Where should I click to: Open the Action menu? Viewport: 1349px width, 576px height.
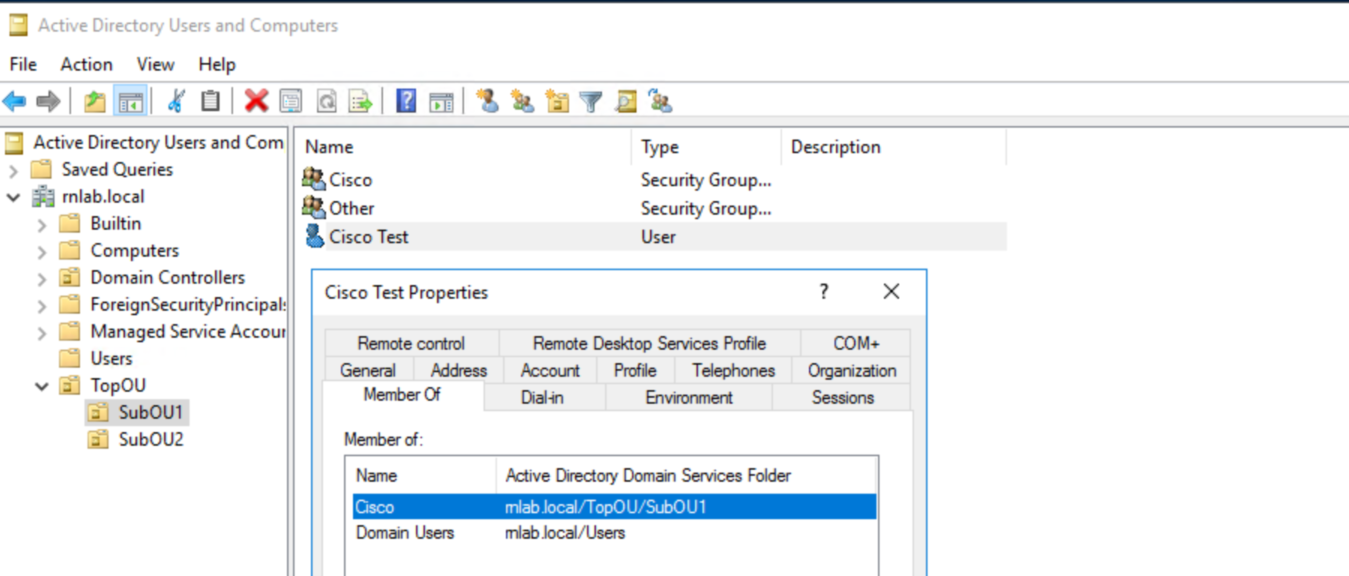pyautogui.click(x=85, y=64)
